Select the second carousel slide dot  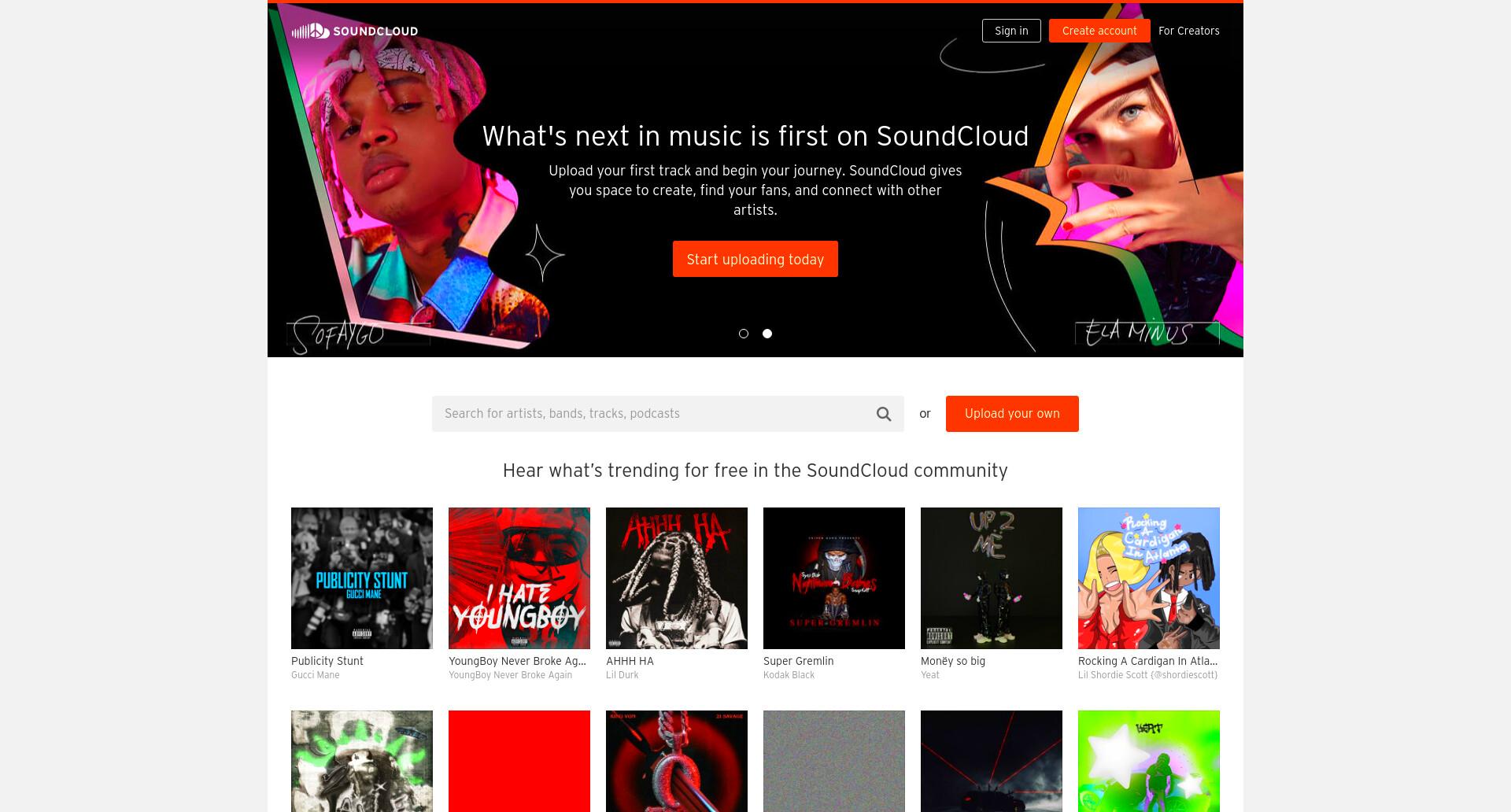click(x=767, y=334)
